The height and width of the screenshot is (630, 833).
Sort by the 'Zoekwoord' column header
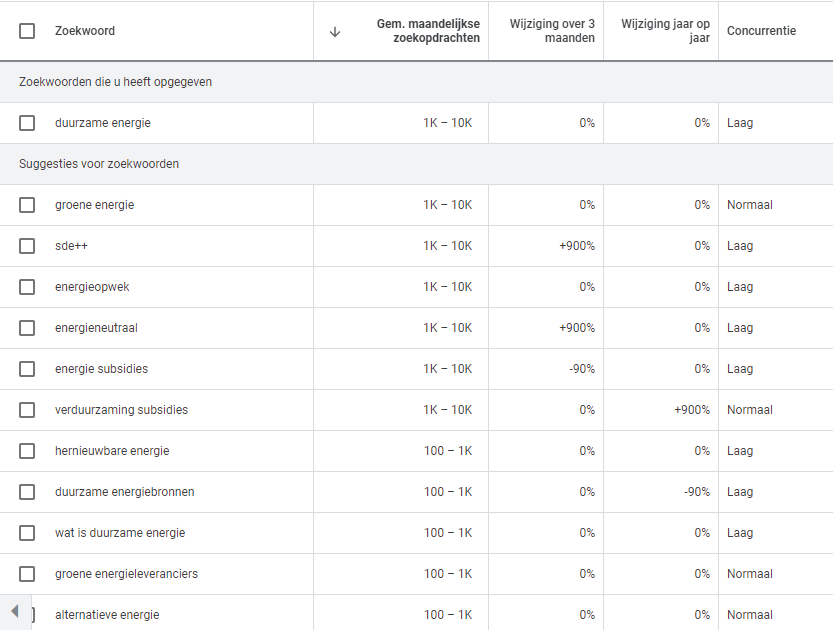click(85, 31)
